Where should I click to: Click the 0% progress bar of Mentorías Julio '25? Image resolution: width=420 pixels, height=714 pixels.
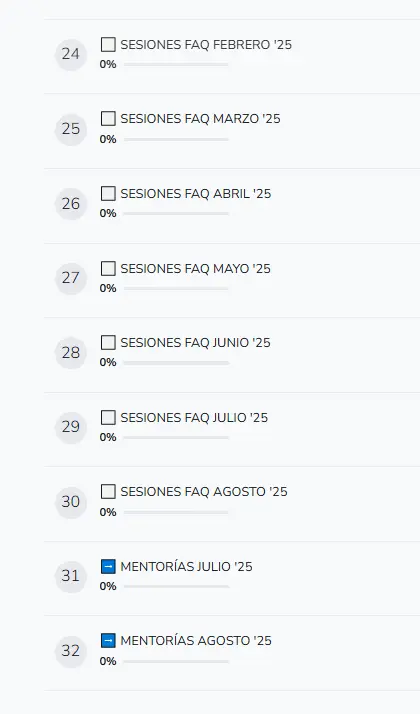click(176, 586)
